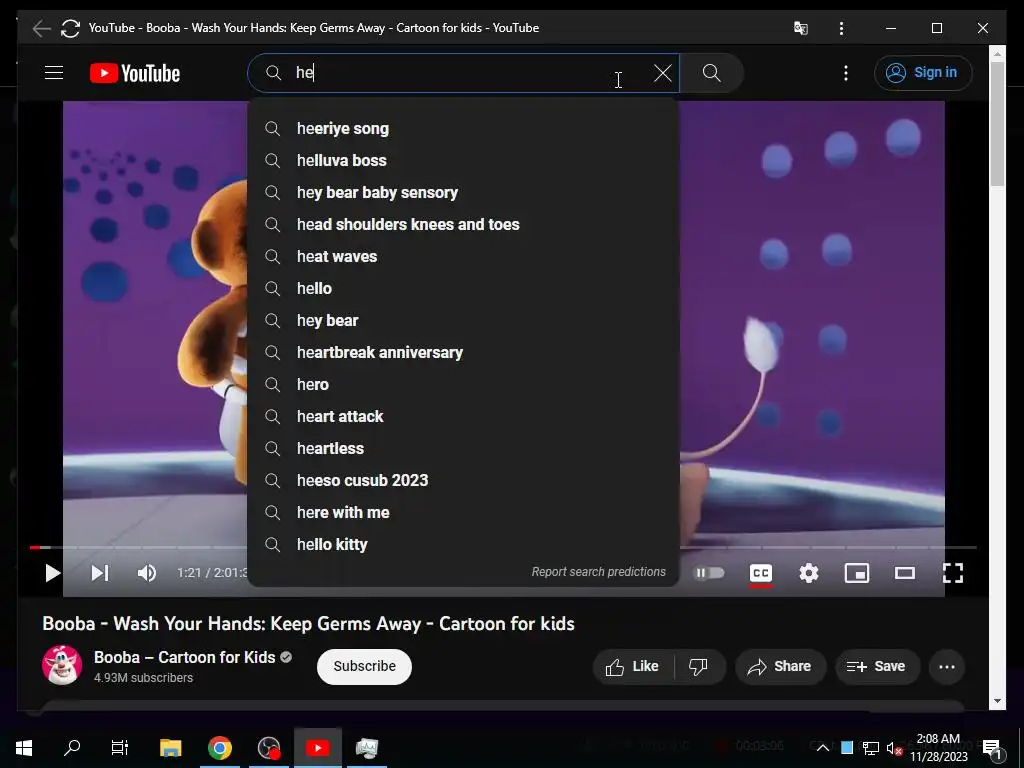
Task: Dislike the video thumbs-down
Action: pos(699,666)
